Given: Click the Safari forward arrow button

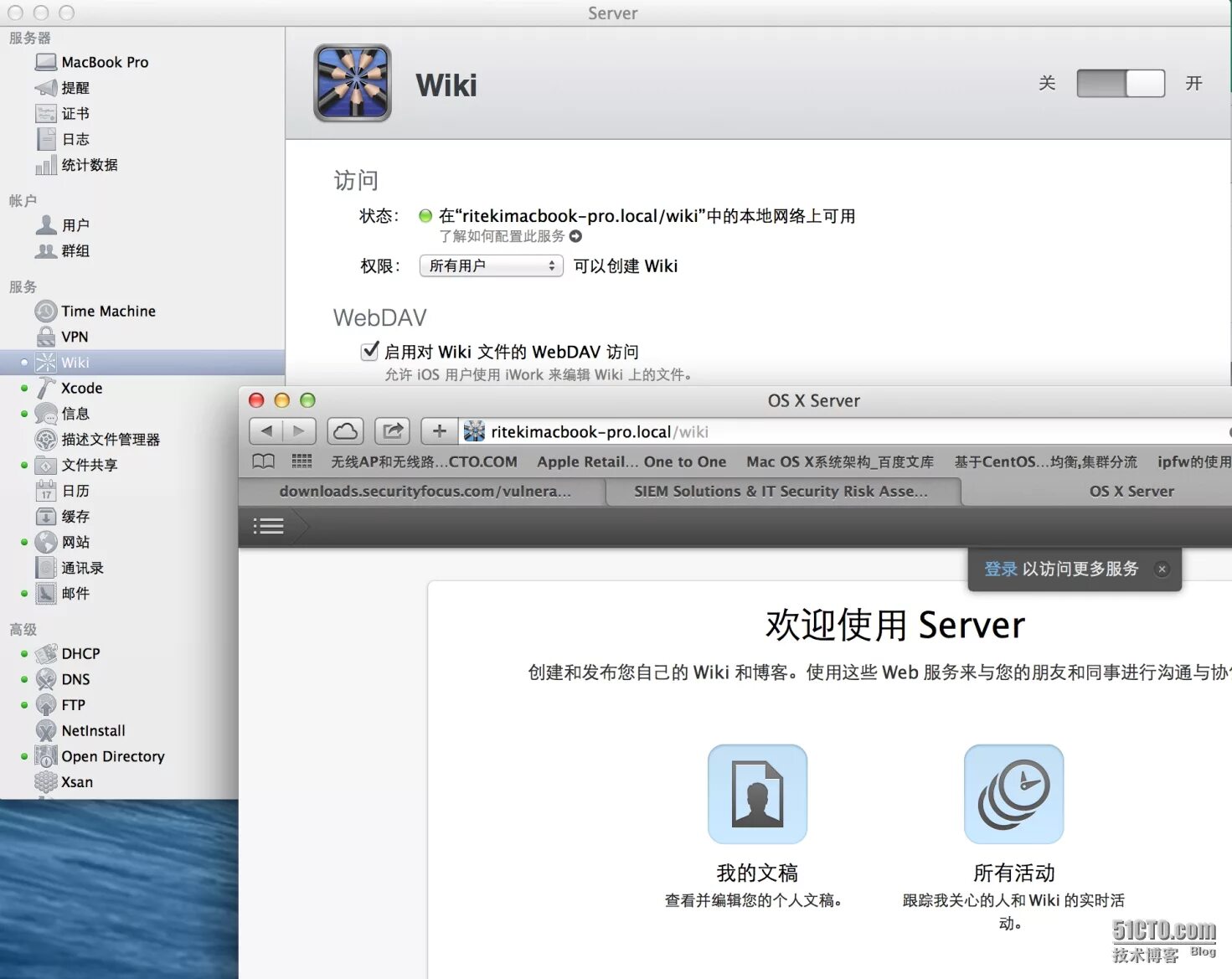Looking at the screenshot, I should pyautogui.click(x=299, y=431).
